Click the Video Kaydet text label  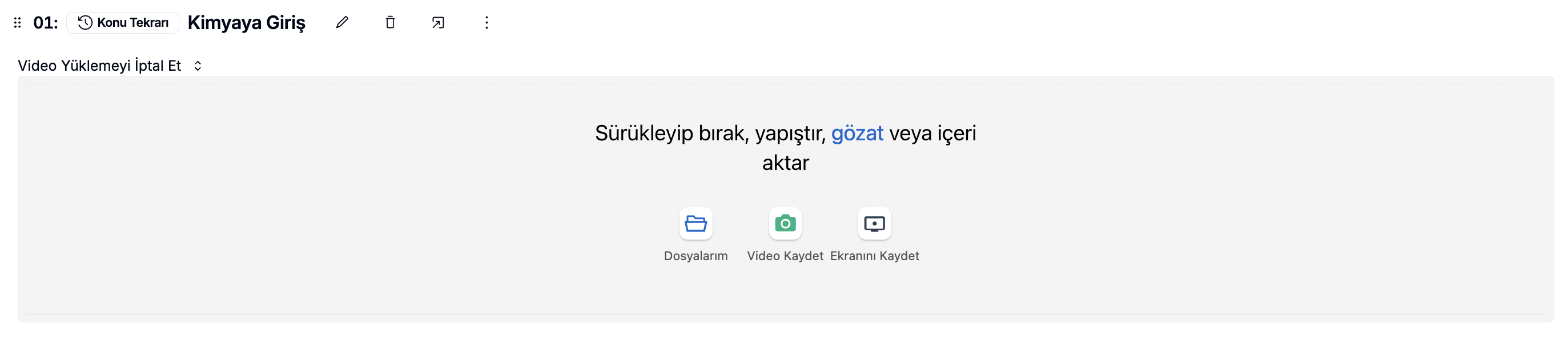pyautogui.click(x=785, y=256)
